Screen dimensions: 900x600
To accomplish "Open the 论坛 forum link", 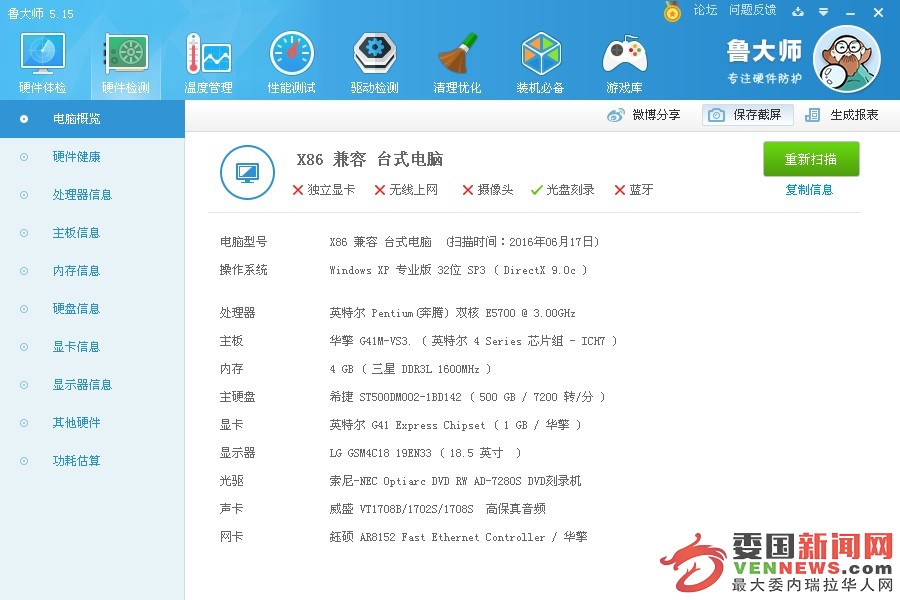I will point(705,10).
